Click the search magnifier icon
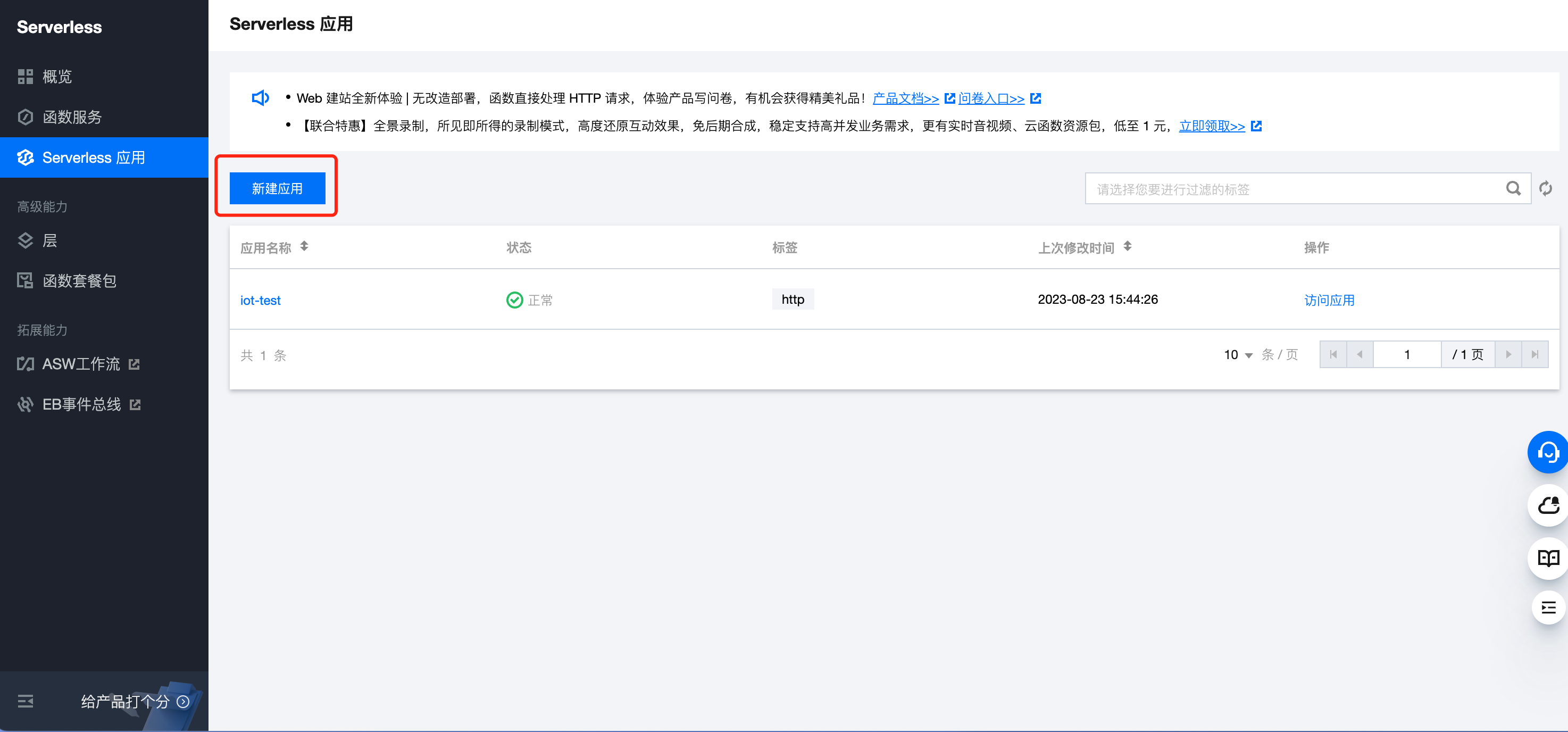1568x732 pixels. [1513, 189]
